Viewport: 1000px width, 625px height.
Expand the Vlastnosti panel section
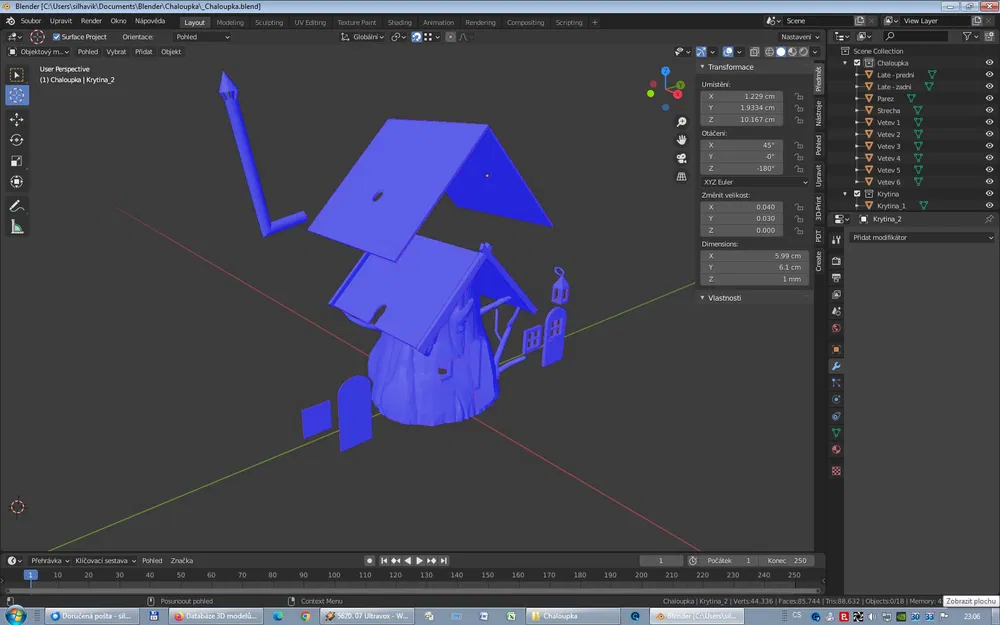coord(725,297)
